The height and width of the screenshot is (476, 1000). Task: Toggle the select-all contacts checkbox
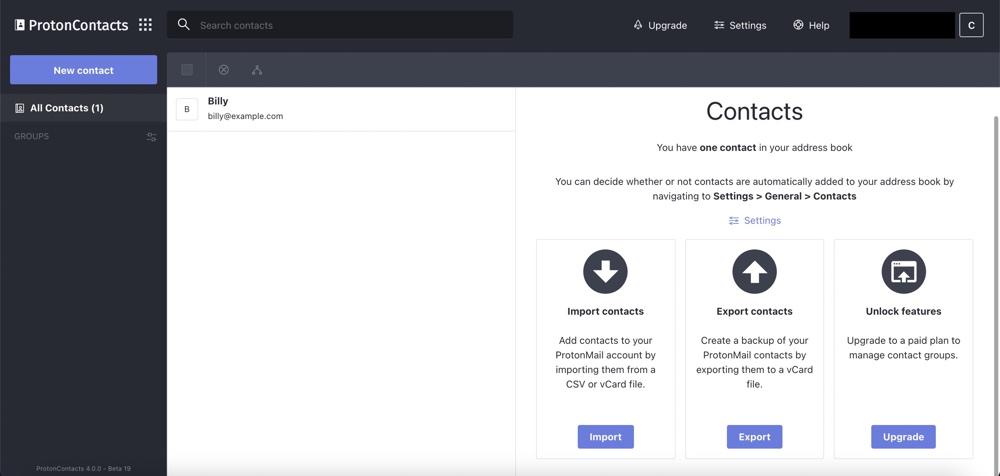pyautogui.click(x=187, y=70)
